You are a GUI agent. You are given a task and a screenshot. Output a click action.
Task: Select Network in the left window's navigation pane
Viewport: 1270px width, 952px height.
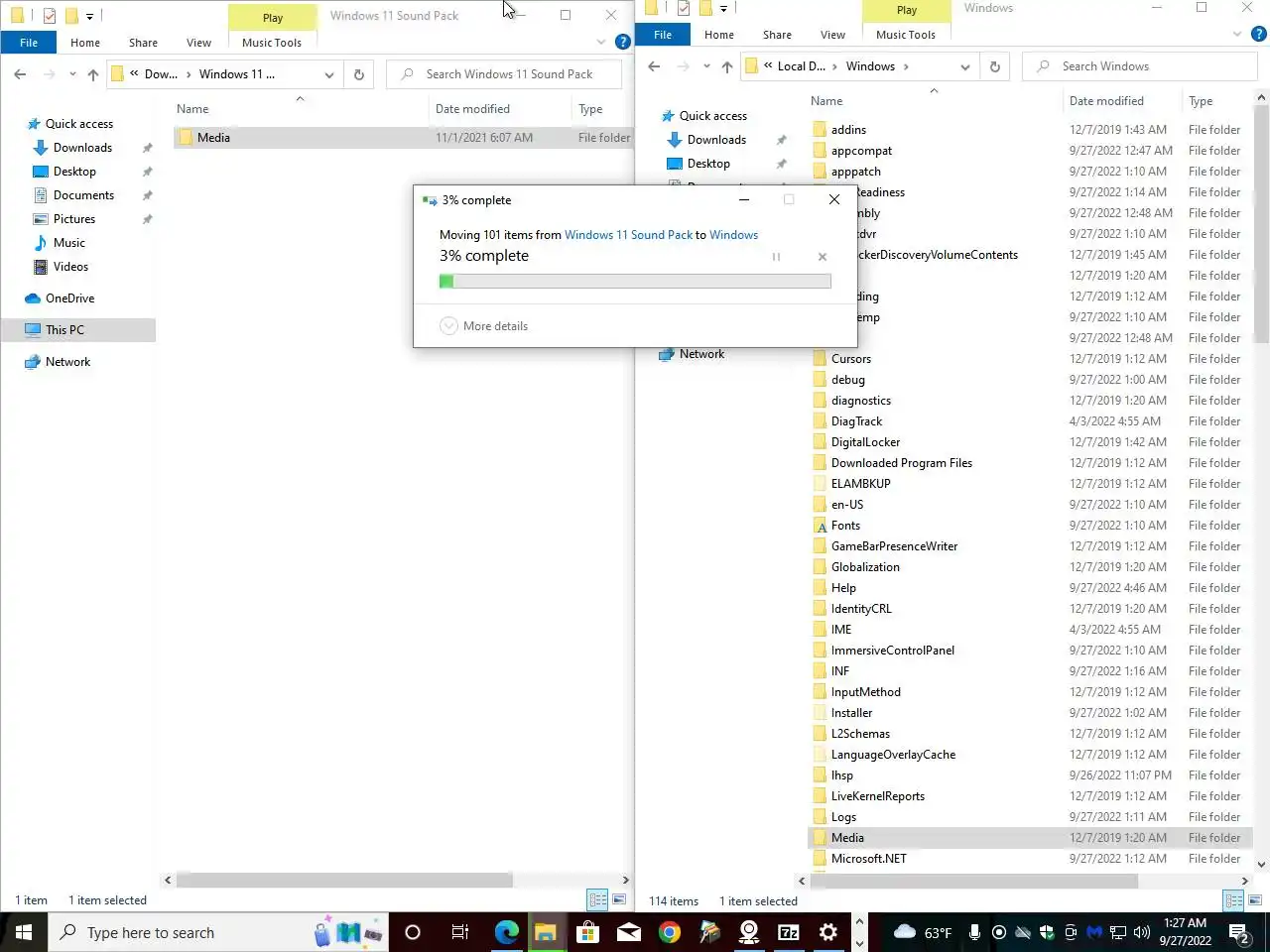pyautogui.click(x=67, y=362)
